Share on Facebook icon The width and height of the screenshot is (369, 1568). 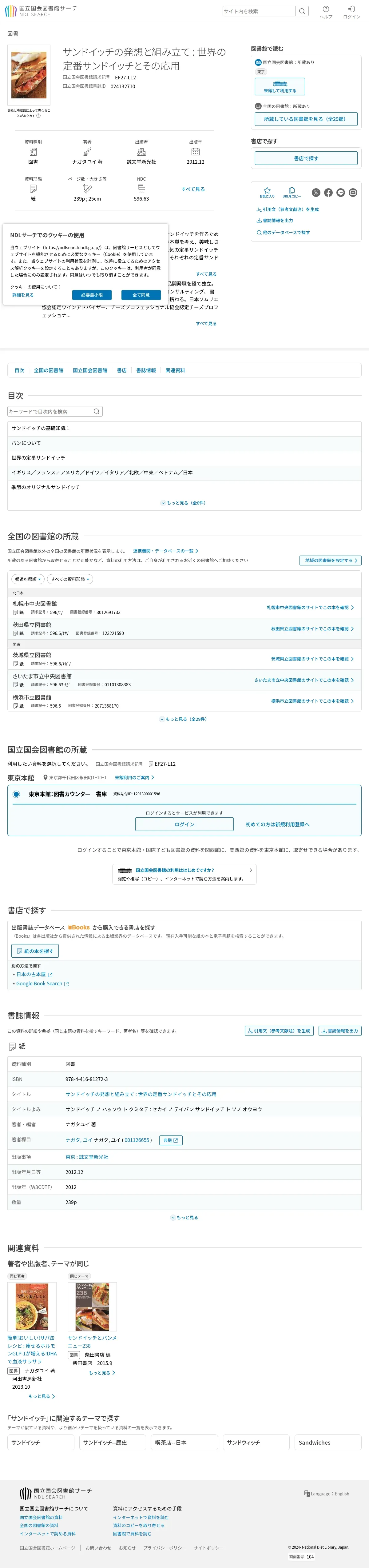tap(328, 192)
